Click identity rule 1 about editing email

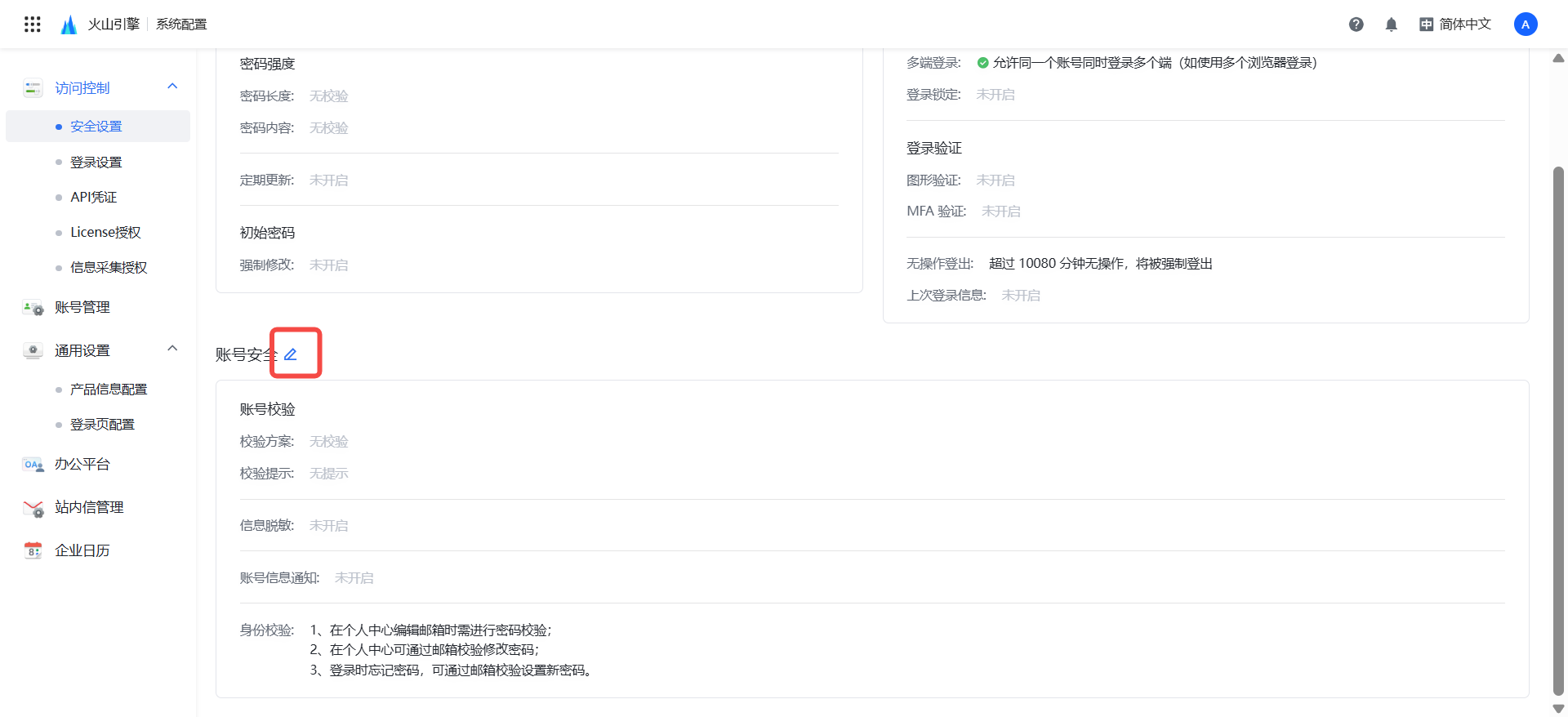[431, 630]
